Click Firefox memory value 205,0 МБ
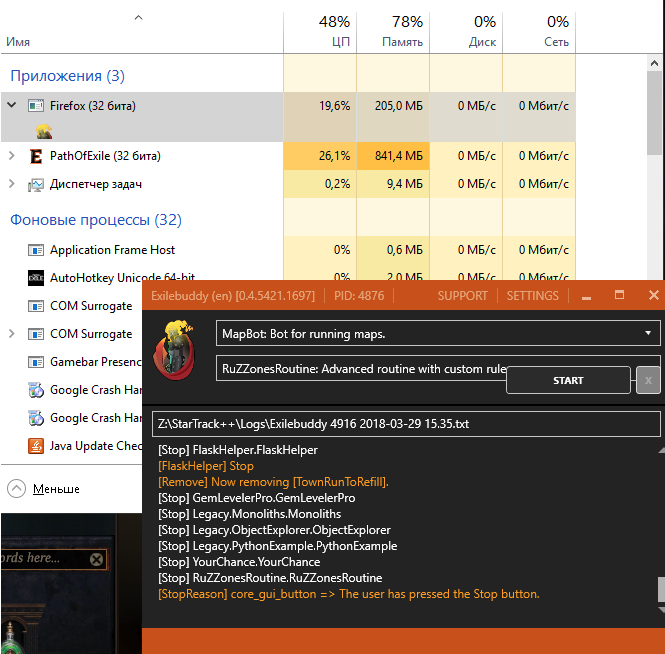This screenshot has width=665, height=654. [x=399, y=106]
